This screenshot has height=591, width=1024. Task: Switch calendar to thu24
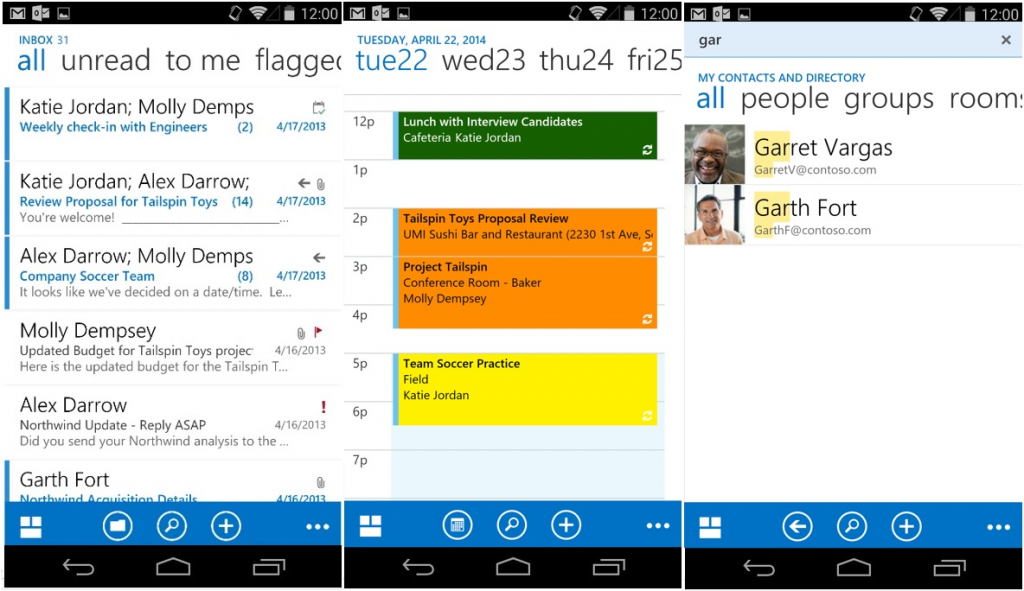(576, 61)
